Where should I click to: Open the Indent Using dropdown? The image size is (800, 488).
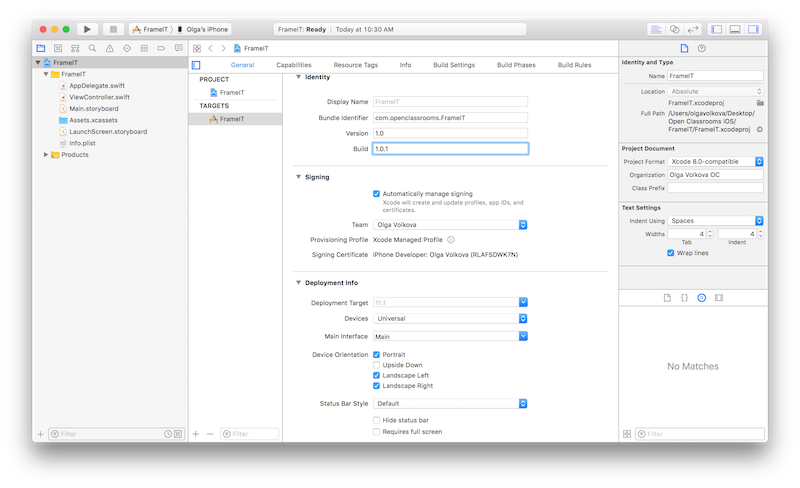coord(715,221)
